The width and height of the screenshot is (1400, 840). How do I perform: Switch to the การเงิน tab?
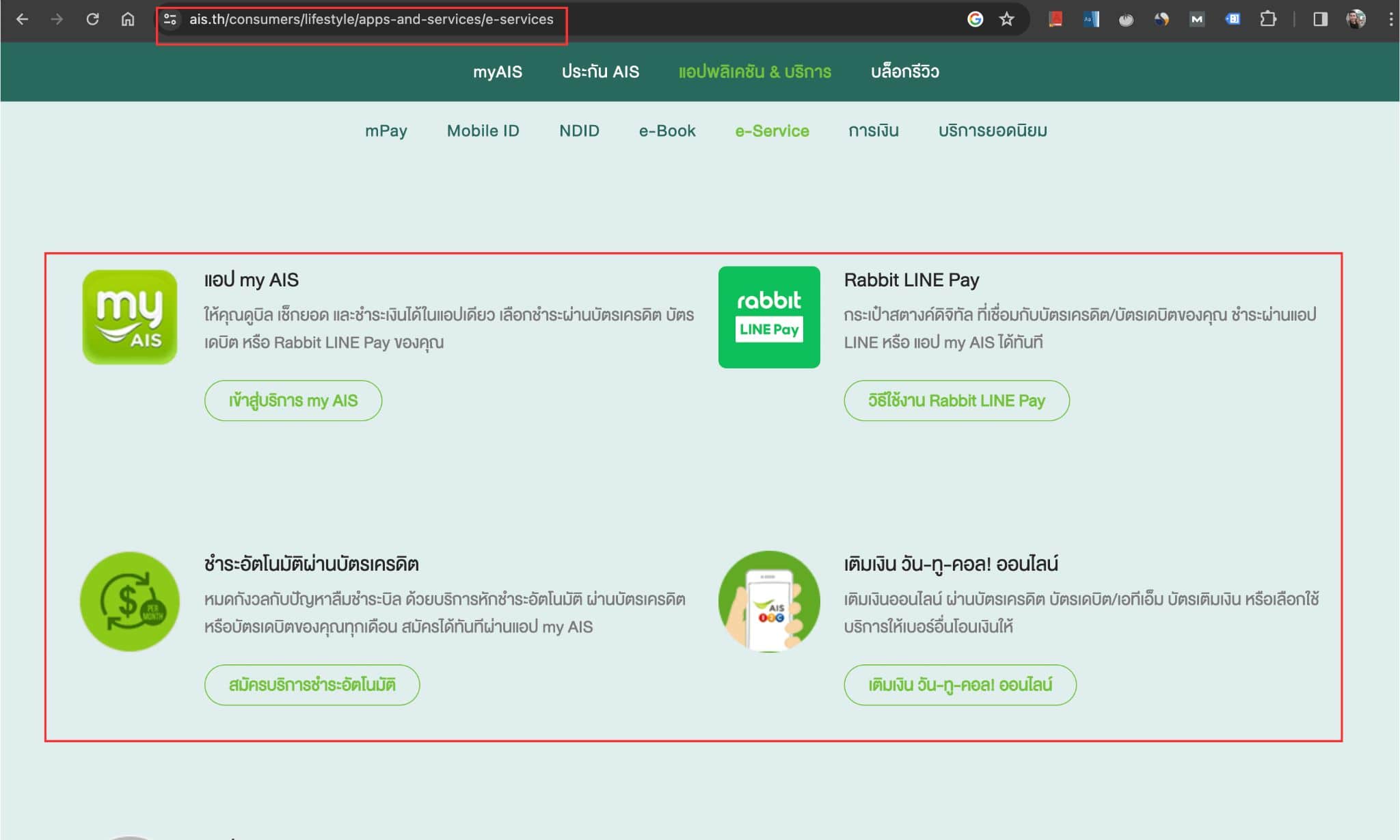click(x=874, y=131)
